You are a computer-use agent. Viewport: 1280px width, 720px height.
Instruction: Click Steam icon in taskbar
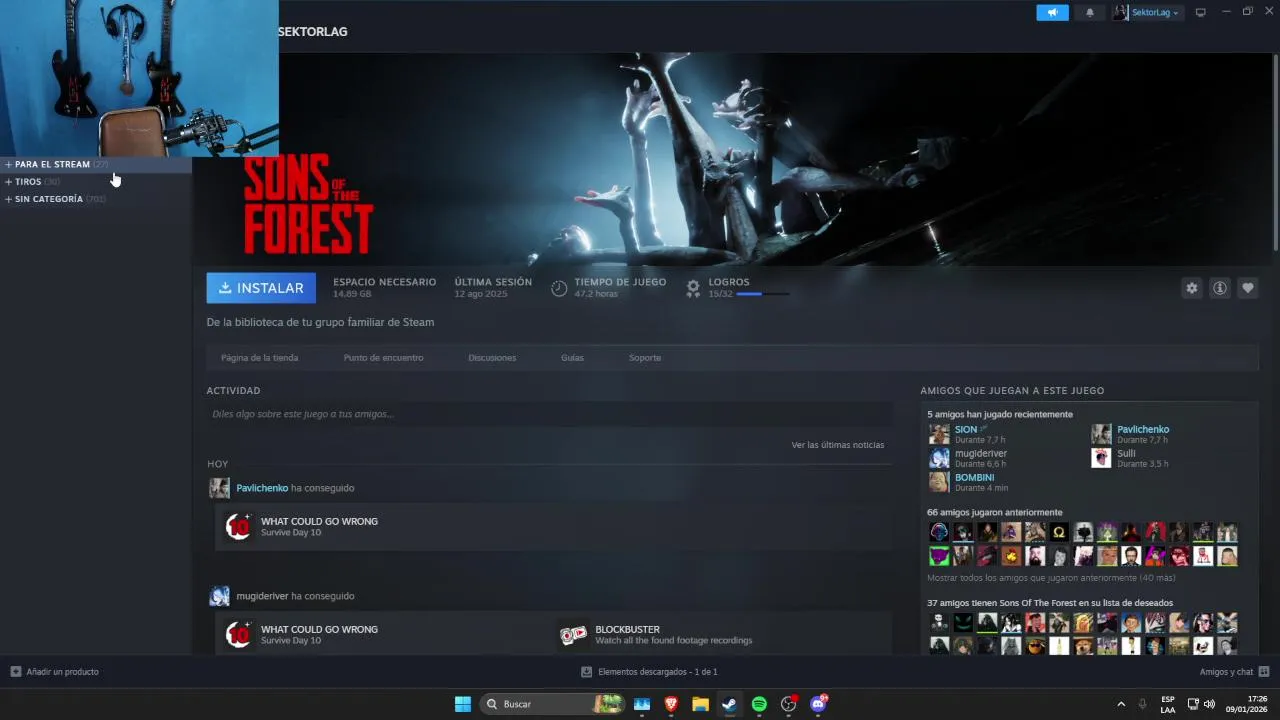coord(729,704)
